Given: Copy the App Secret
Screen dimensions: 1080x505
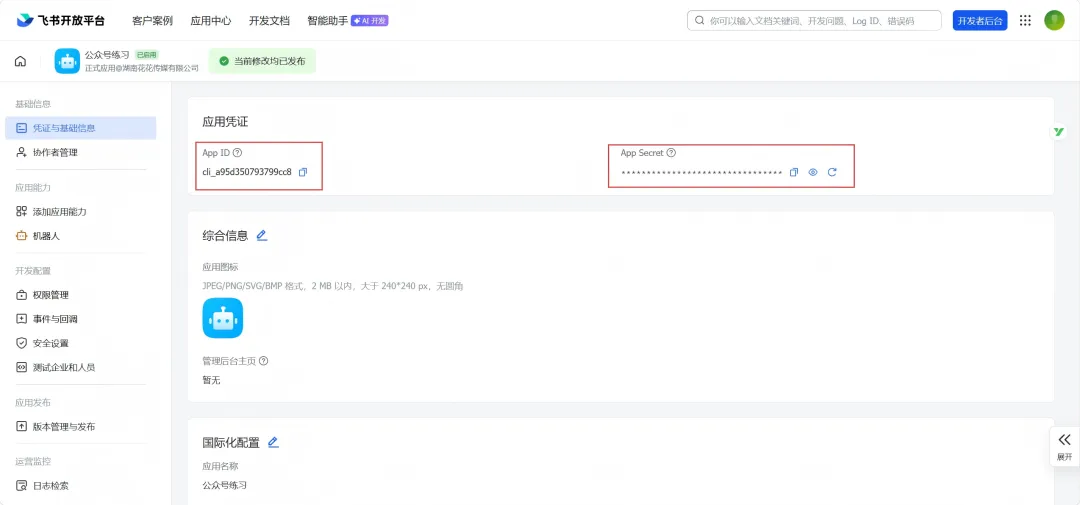Looking at the screenshot, I should pos(793,172).
